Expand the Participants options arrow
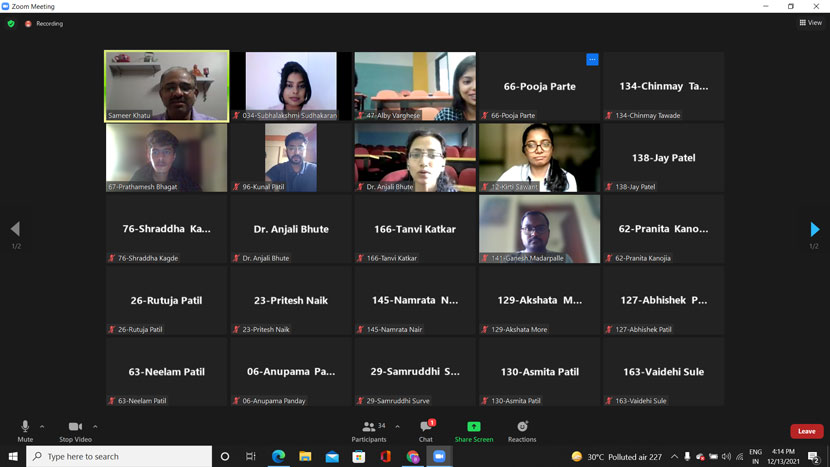Viewport: 830px width, 467px height. pos(398,426)
